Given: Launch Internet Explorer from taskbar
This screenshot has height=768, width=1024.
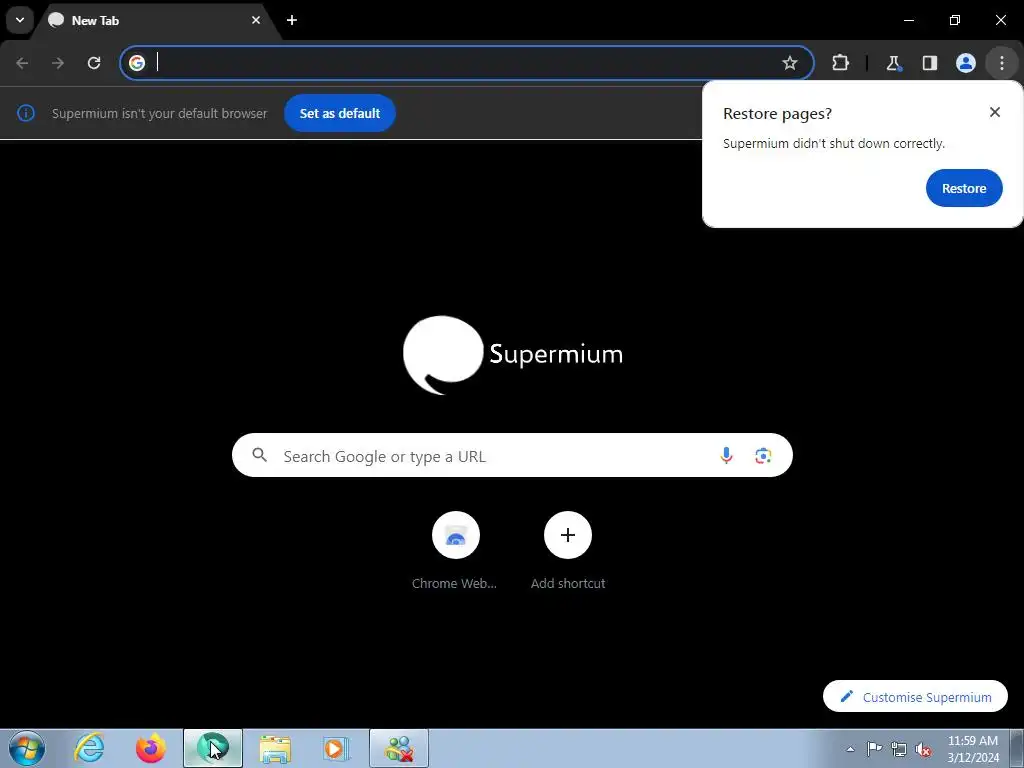Looking at the screenshot, I should point(89,748).
